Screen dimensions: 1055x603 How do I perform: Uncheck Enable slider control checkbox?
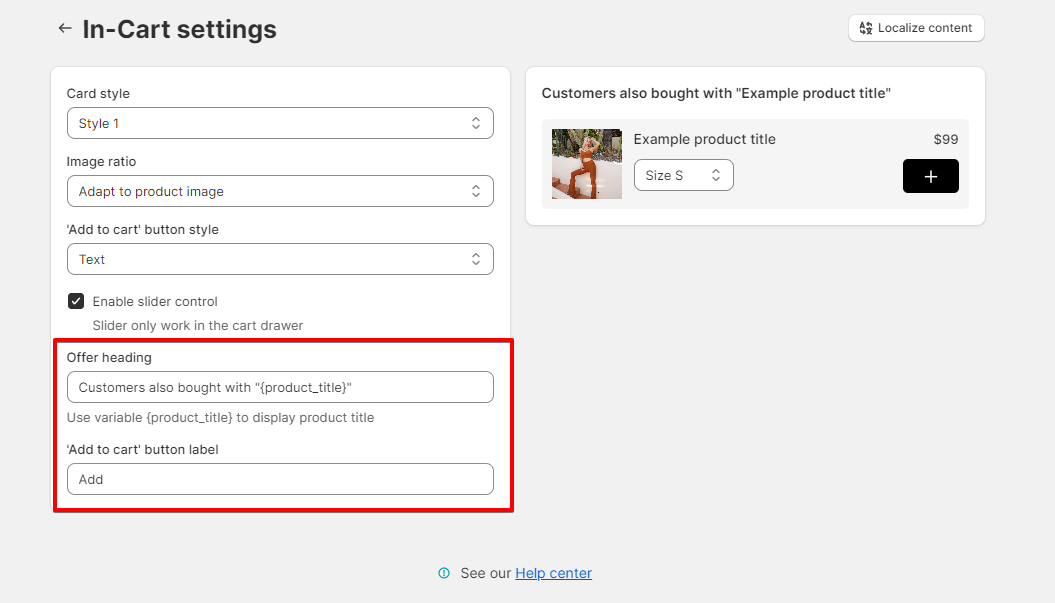click(76, 301)
